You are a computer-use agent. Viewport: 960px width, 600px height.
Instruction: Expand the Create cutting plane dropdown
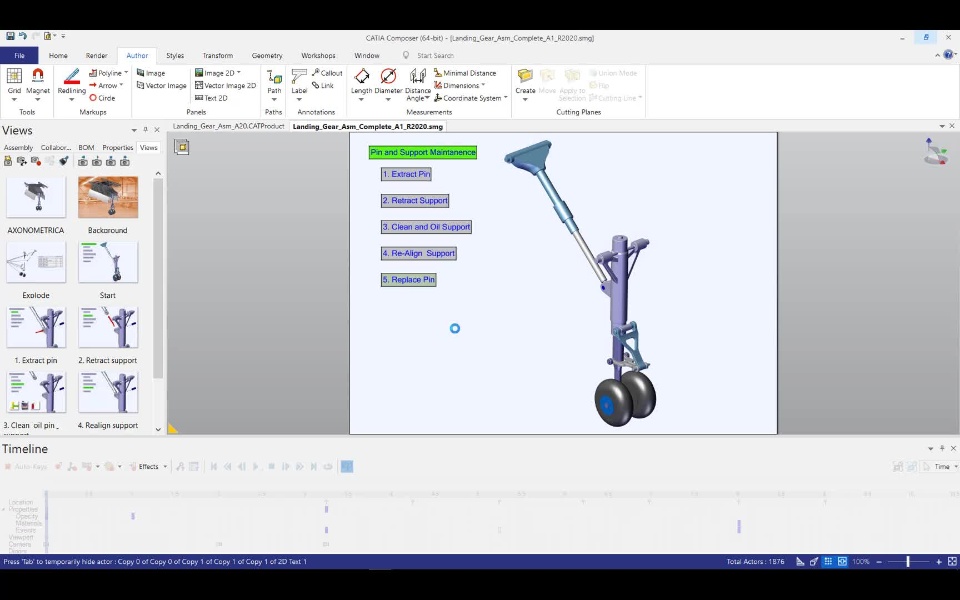(x=525, y=99)
